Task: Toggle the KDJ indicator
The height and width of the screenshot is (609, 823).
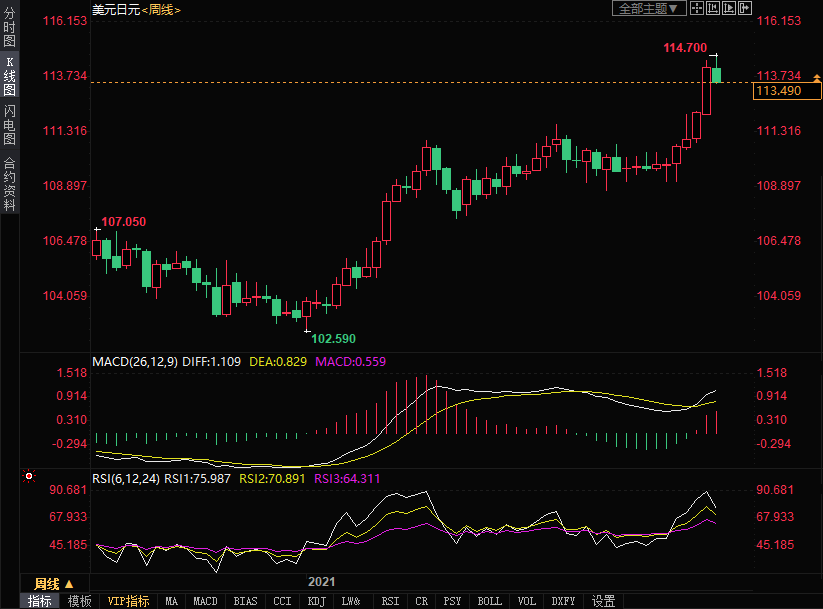Action: click(x=316, y=601)
